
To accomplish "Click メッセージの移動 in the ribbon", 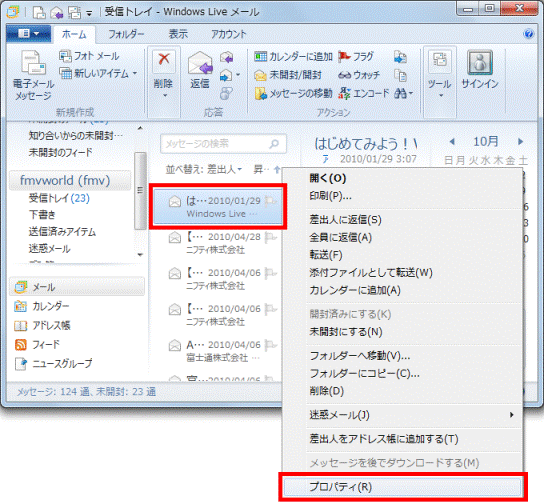I will 293,93.
